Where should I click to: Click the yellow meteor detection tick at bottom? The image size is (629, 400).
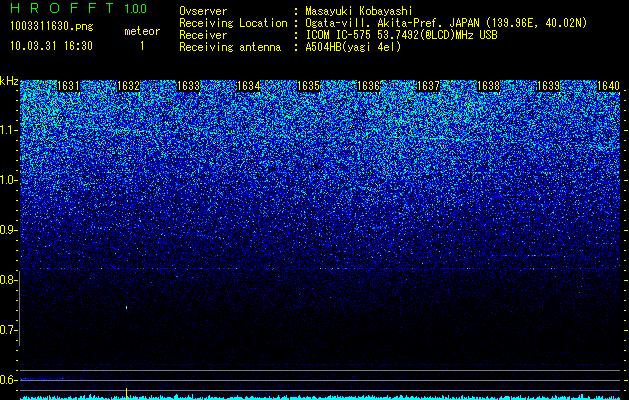pos(126,393)
